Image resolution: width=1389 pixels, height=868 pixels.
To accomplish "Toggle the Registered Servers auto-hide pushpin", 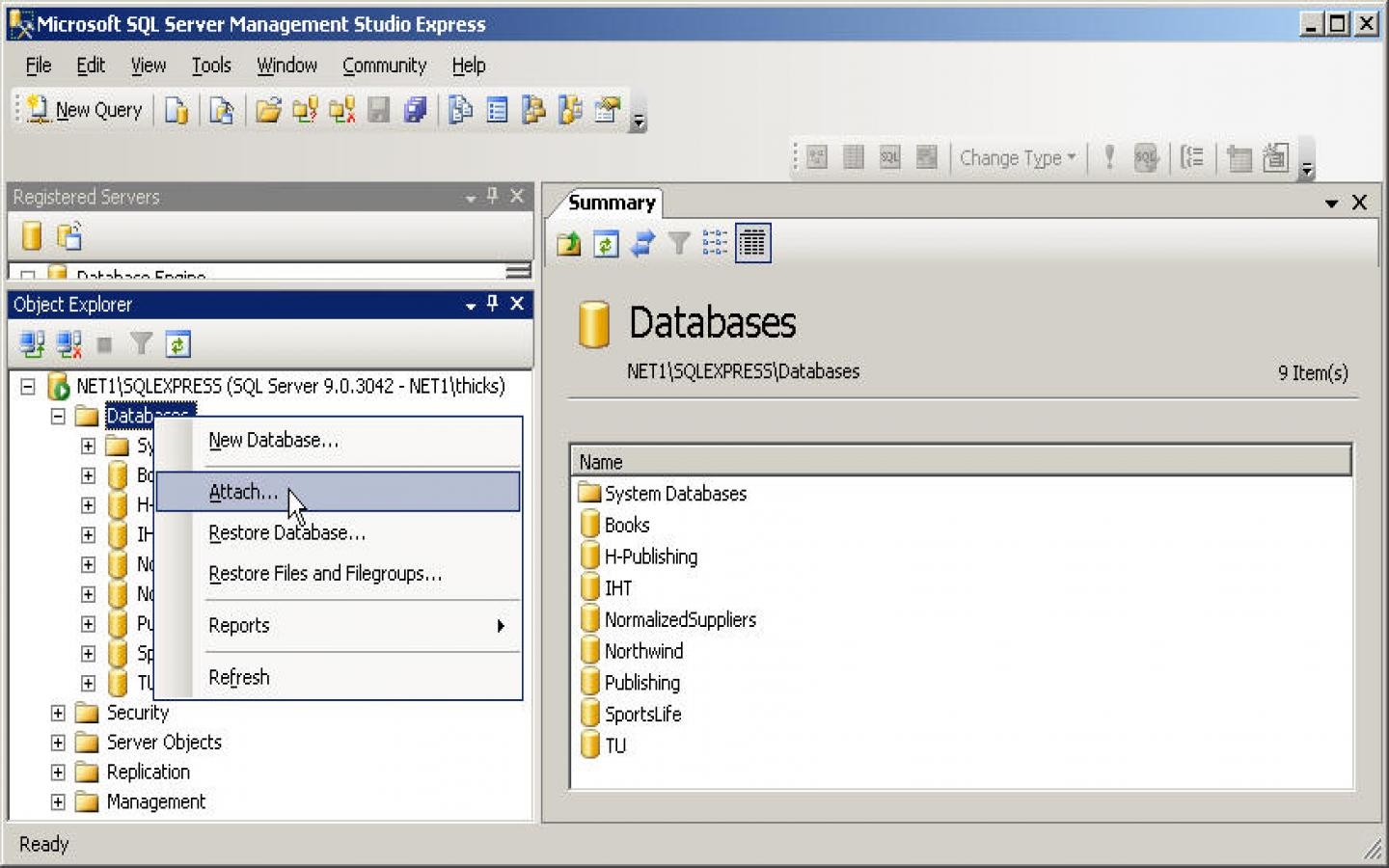I will click(493, 196).
